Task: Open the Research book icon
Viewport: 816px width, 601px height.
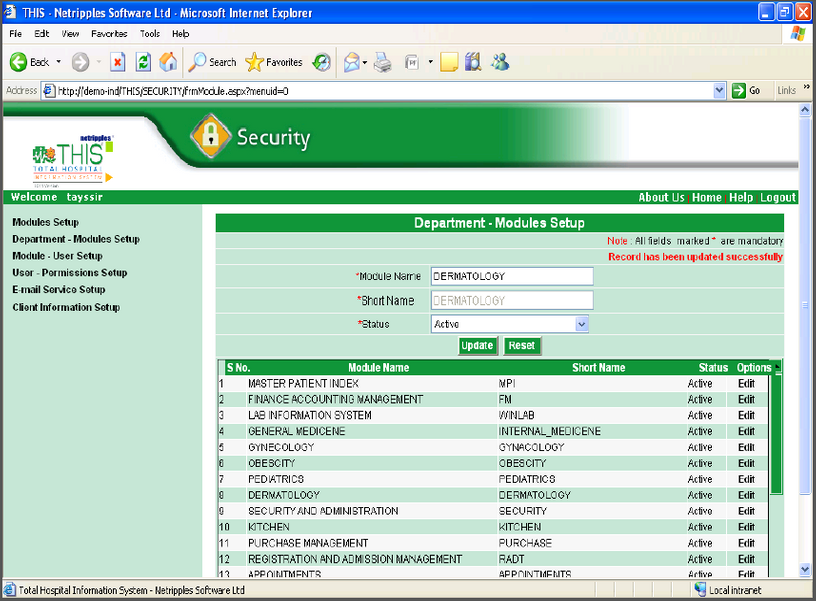Action: 473,62
